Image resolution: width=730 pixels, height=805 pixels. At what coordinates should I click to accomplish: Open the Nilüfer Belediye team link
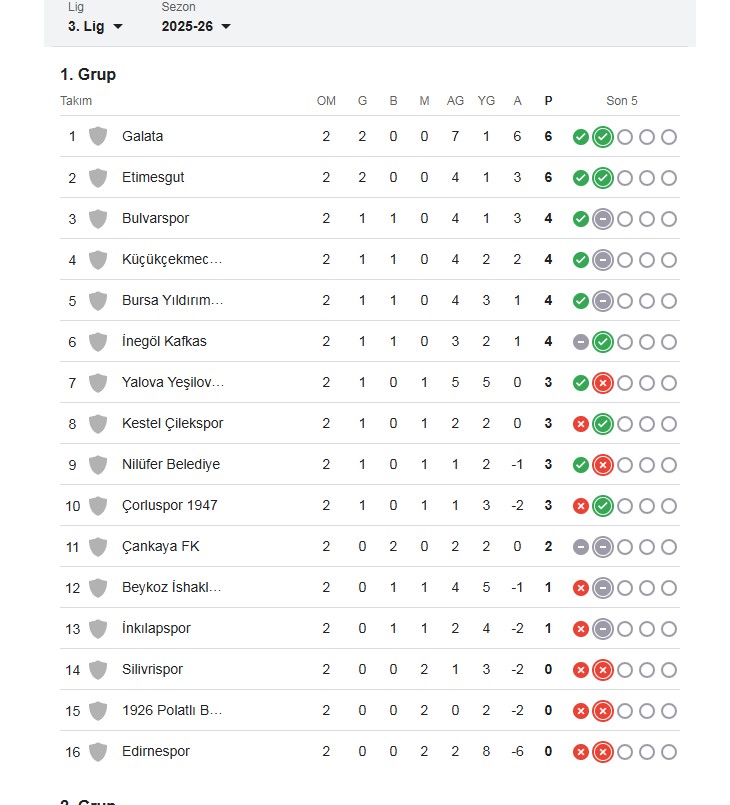(171, 465)
